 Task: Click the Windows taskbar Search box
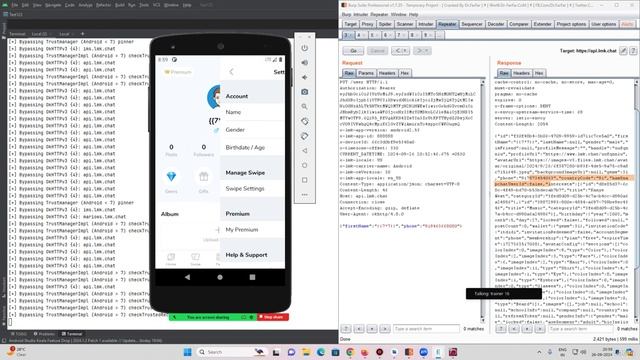(231, 352)
